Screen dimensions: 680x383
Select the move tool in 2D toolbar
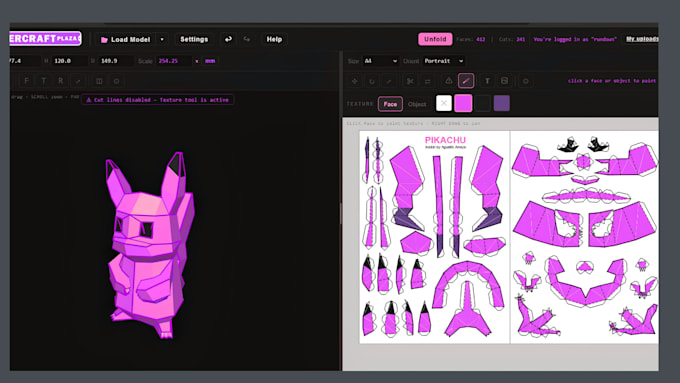(x=355, y=81)
